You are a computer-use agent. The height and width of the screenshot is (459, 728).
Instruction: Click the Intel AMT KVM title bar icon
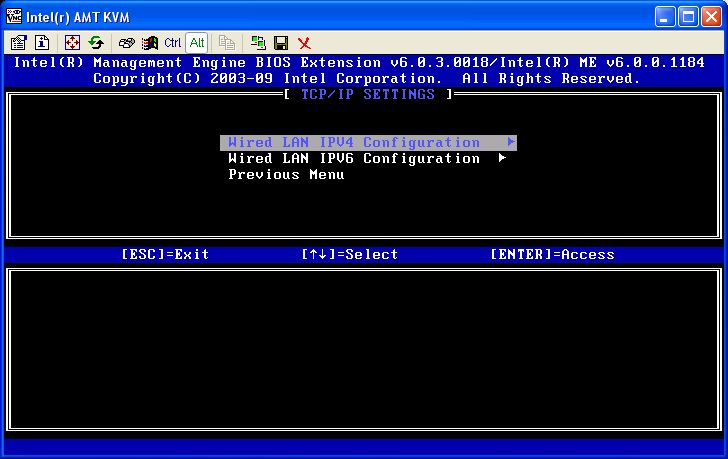[x=14, y=16]
